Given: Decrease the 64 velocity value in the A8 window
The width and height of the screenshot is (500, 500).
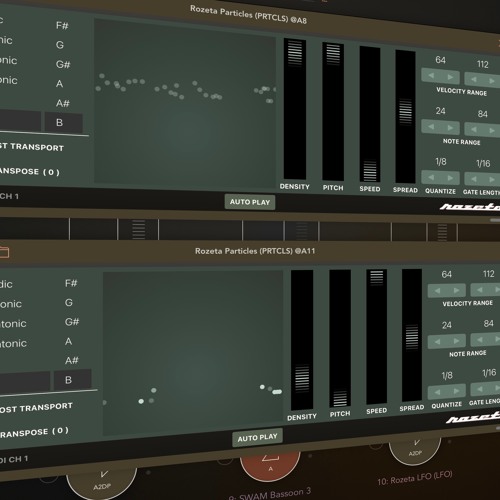Looking at the screenshot, I should coord(431,75).
